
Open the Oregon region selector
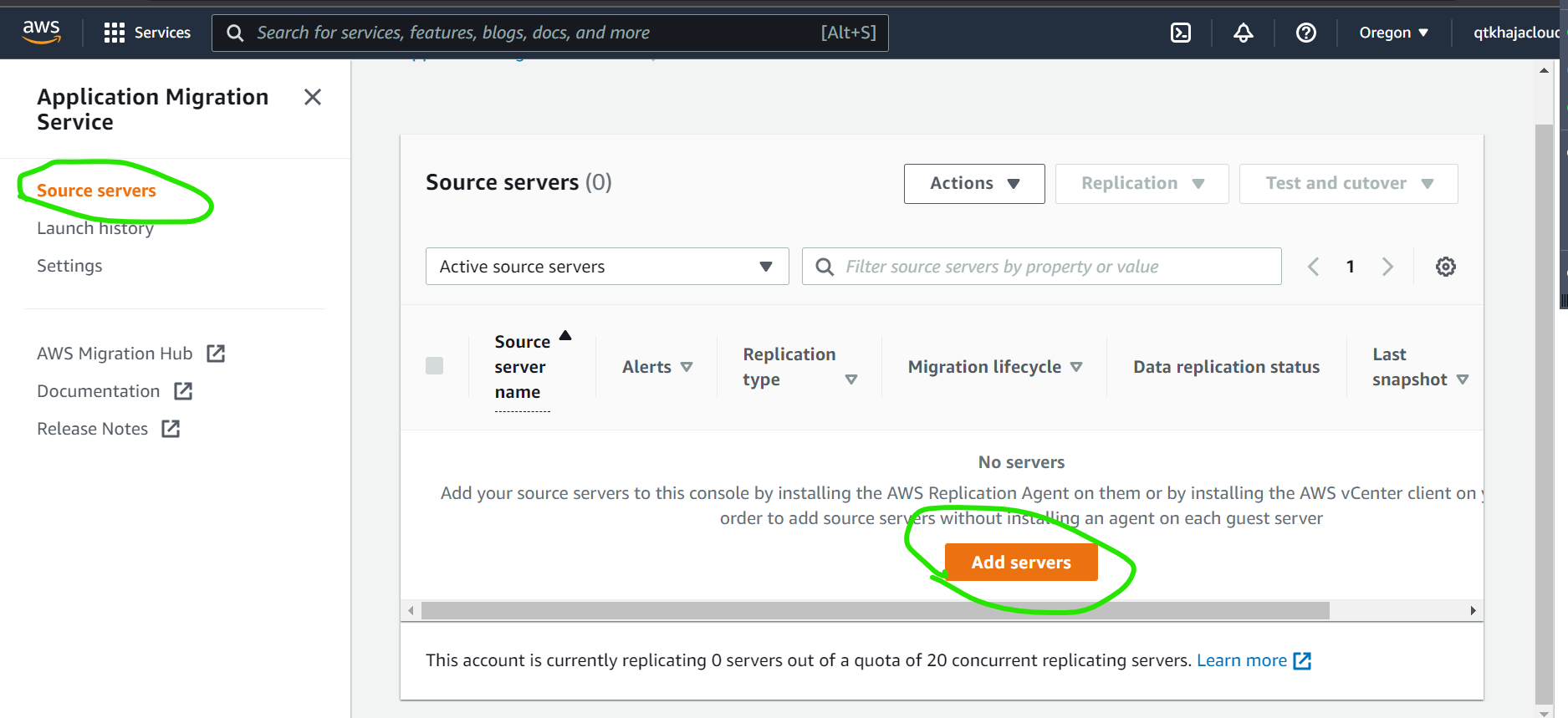(x=1393, y=33)
